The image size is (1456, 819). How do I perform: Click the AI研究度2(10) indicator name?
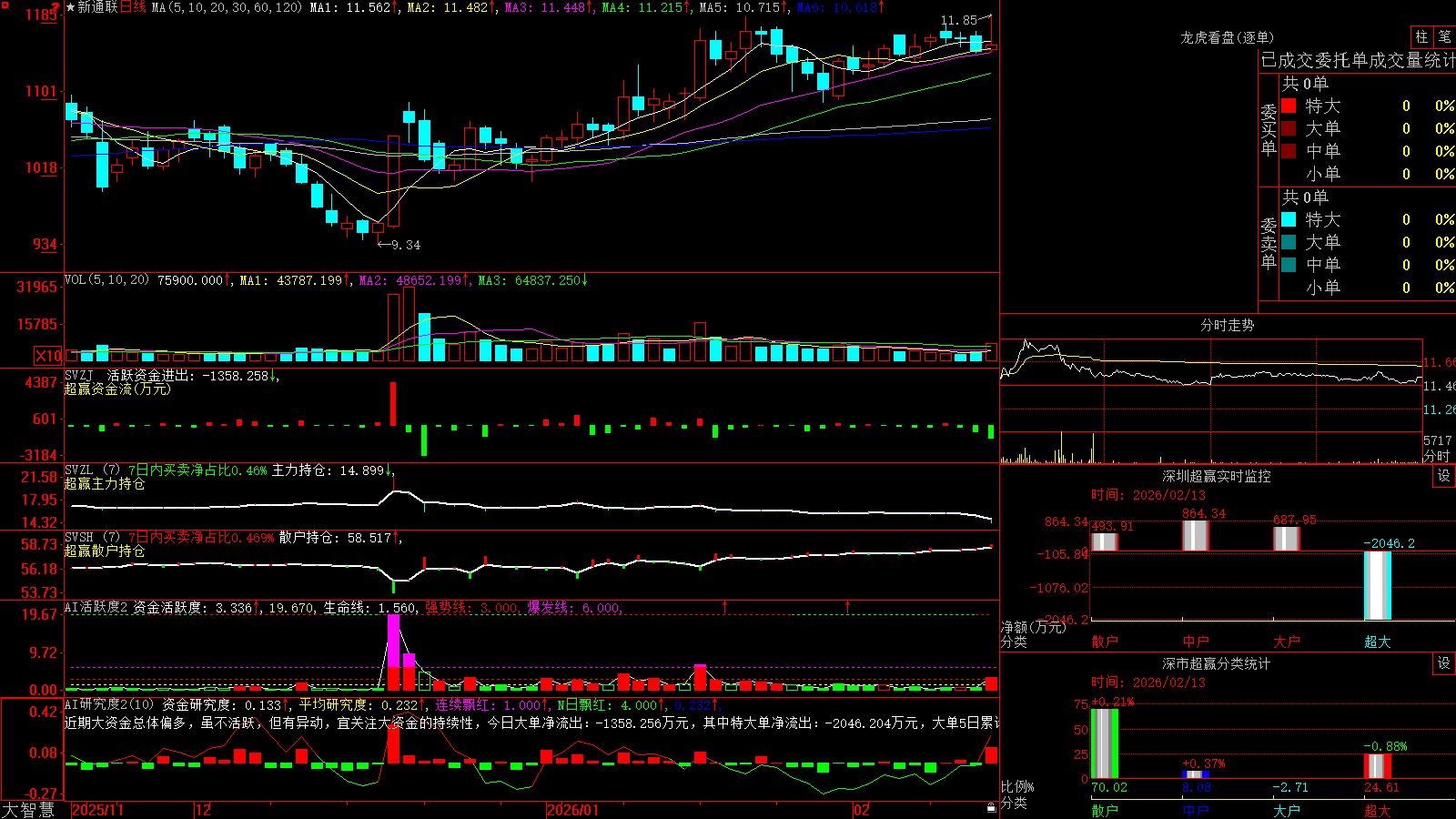click(109, 705)
